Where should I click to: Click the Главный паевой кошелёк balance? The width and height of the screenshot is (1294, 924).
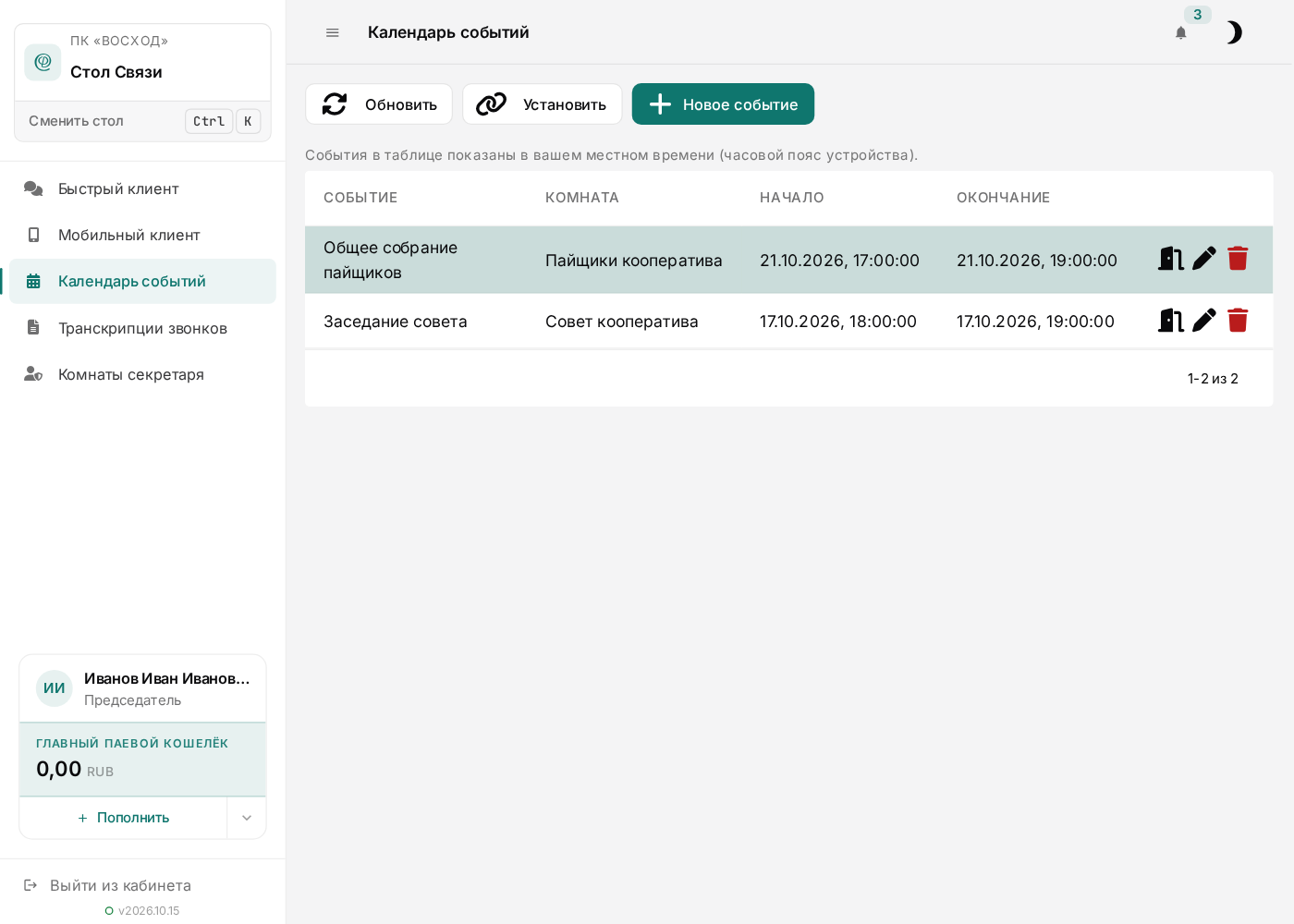click(142, 760)
